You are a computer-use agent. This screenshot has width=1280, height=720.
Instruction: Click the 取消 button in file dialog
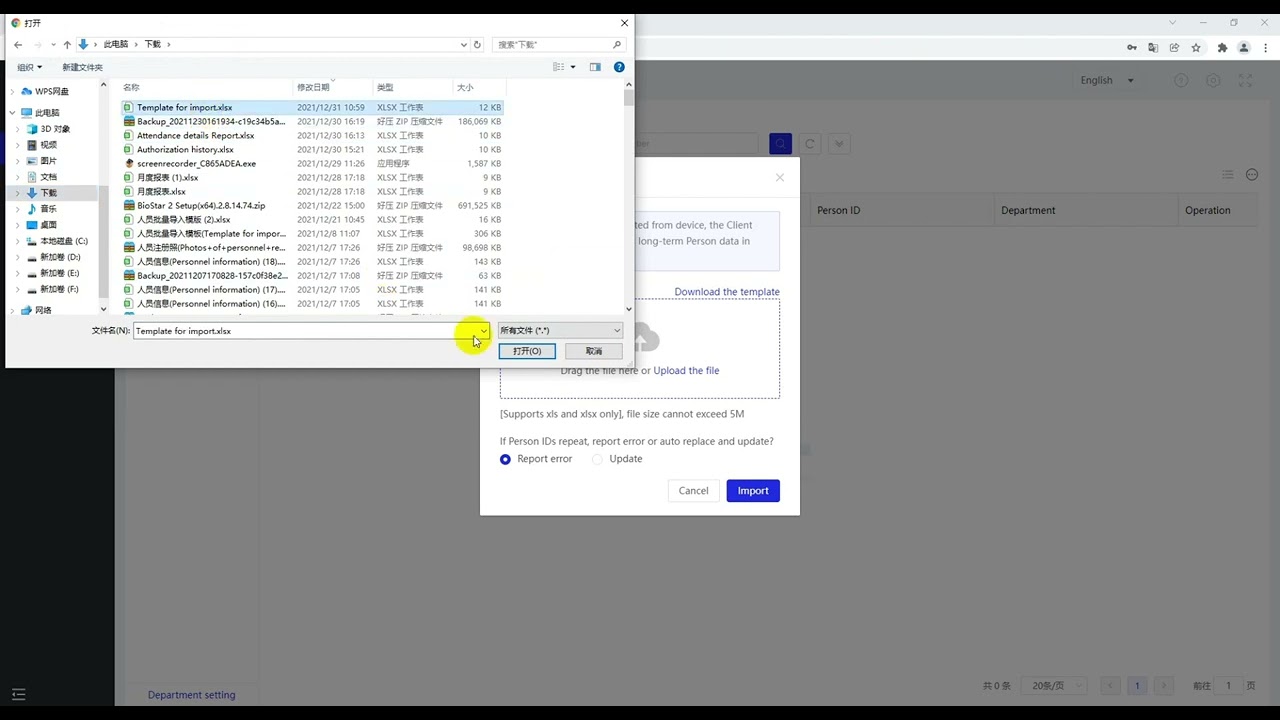pyautogui.click(x=594, y=351)
